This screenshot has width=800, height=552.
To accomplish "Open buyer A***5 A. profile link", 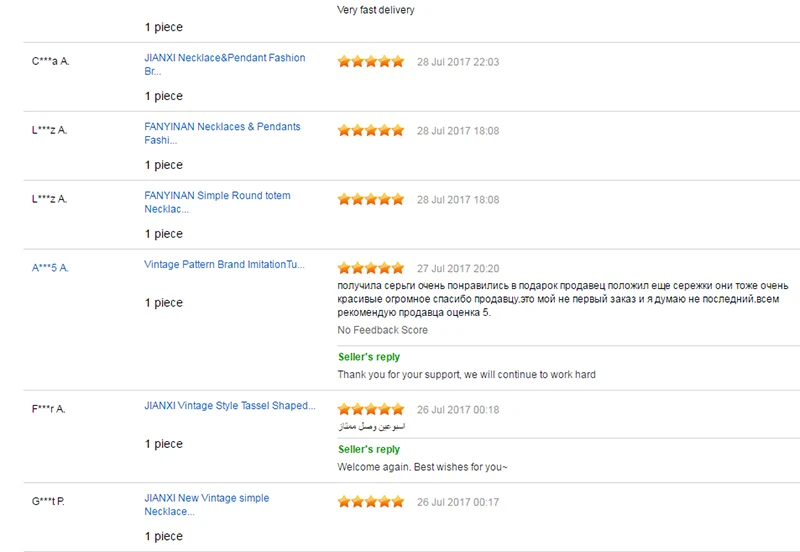I will click(50, 268).
